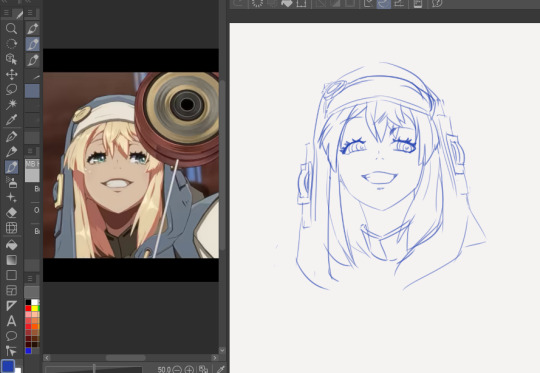The width and height of the screenshot is (540, 373).
Task: Select the Operation object cube tool
Action: (x=11, y=59)
